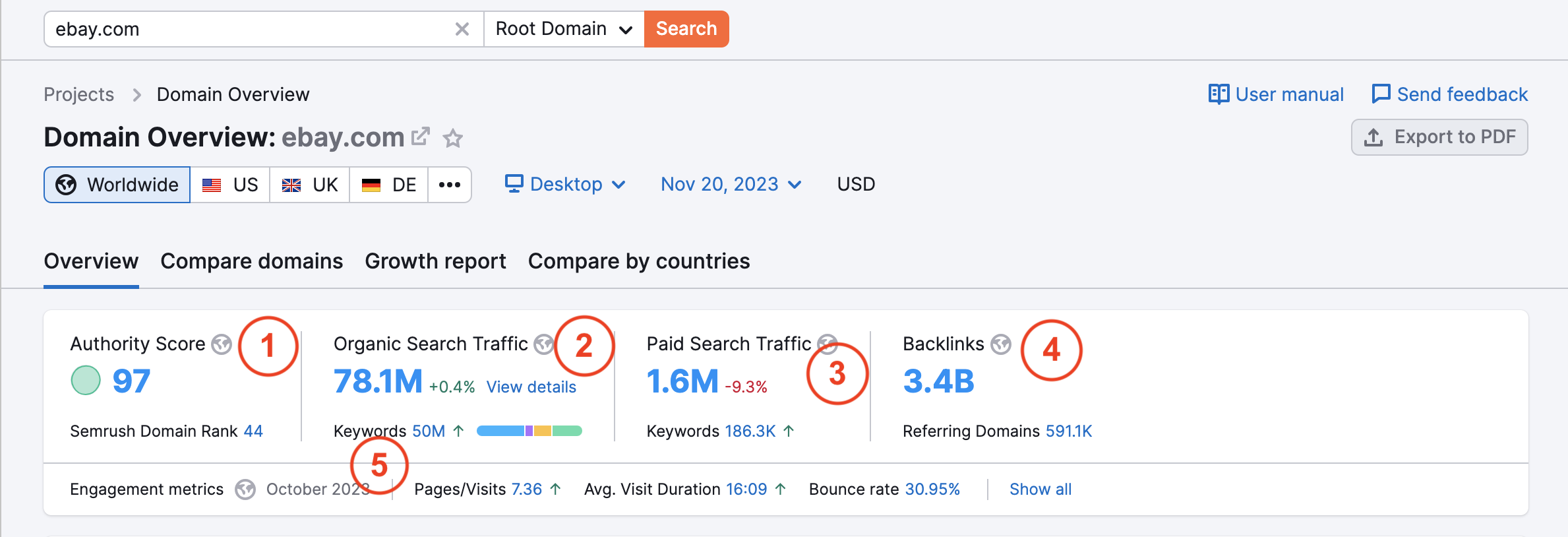The height and width of the screenshot is (537, 1568).
Task: Select the UK database
Action: [309, 185]
